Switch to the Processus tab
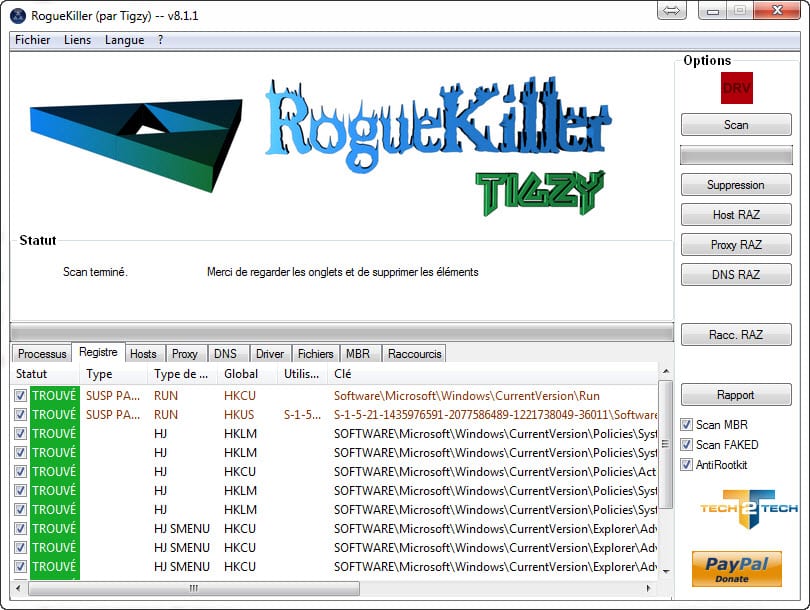Viewport: 810px width, 610px height. coord(42,354)
